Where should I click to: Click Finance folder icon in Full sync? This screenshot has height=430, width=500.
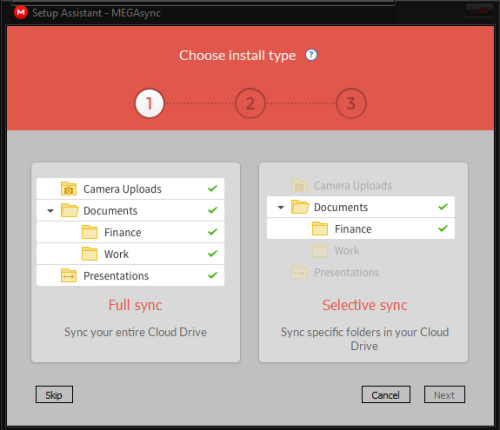(x=90, y=232)
